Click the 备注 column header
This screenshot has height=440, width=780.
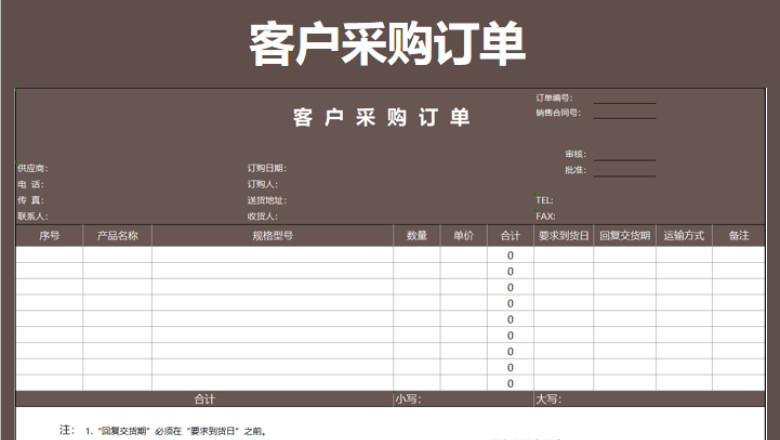[x=739, y=236]
